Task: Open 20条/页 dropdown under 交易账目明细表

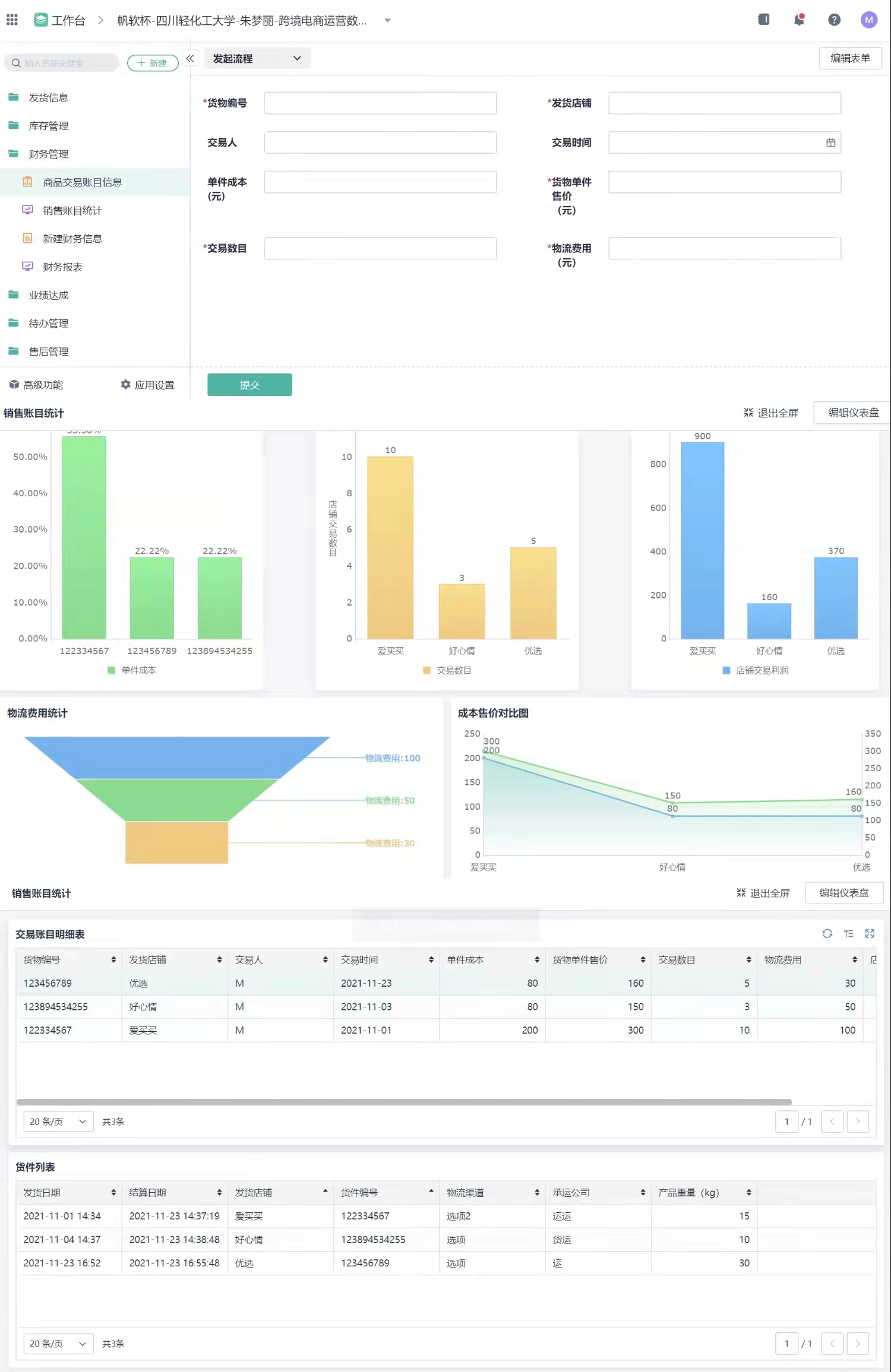Action: tap(58, 1121)
